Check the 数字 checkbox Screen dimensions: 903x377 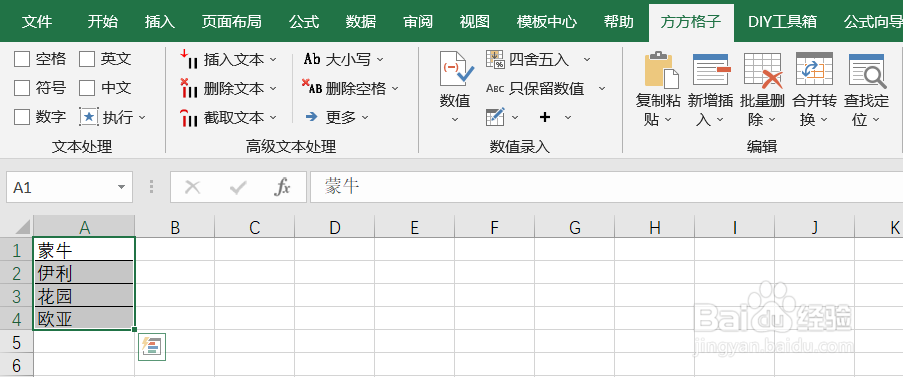coord(22,117)
